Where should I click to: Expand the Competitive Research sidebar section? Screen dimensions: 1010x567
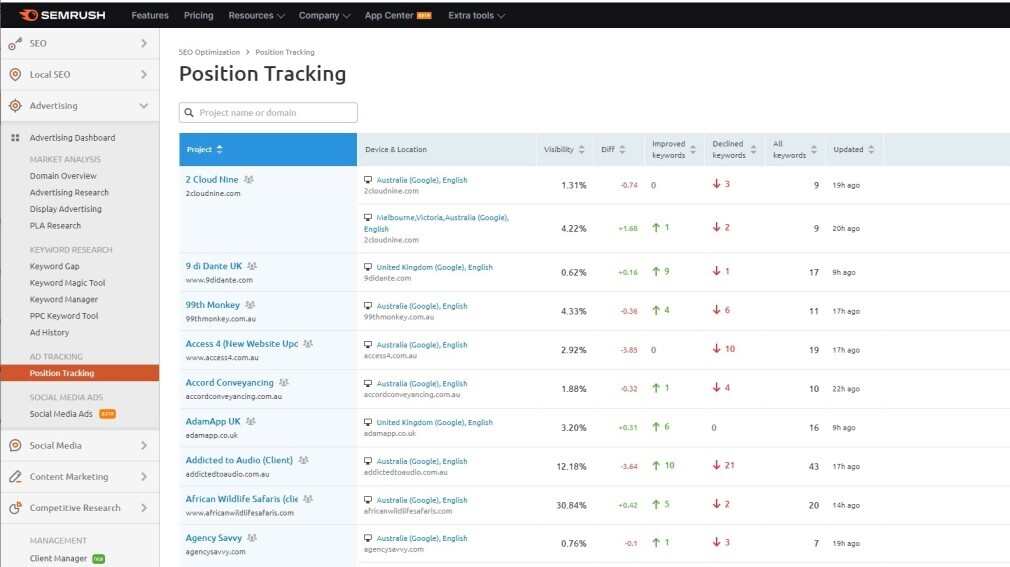click(144, 508)
